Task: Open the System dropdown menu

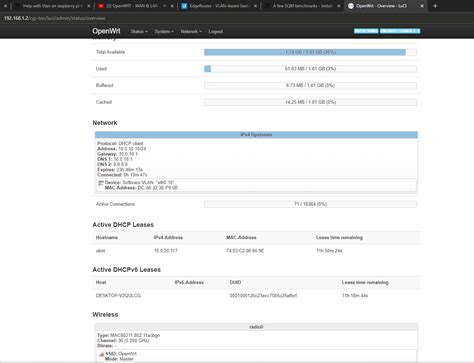Action: (164, 31)
